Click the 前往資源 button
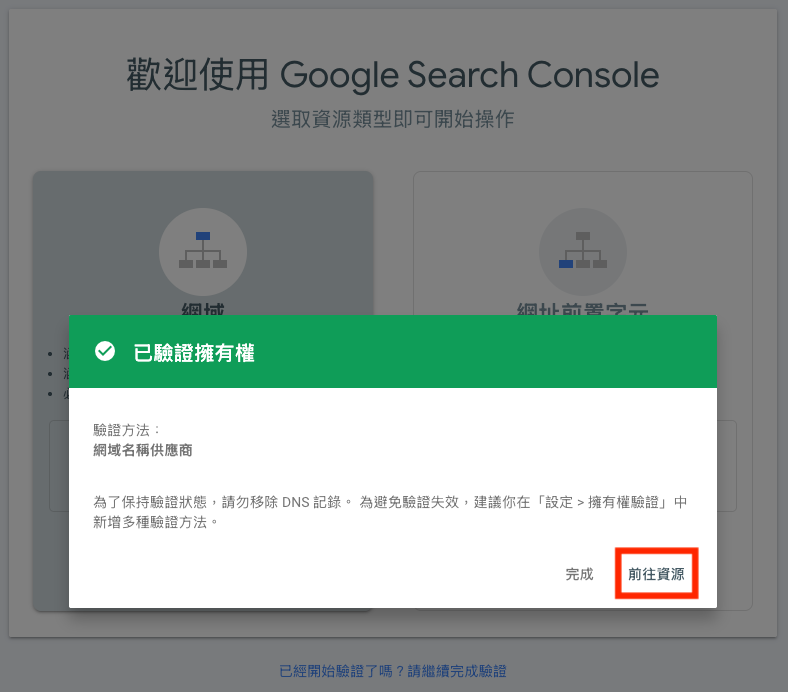 [656, 573]
